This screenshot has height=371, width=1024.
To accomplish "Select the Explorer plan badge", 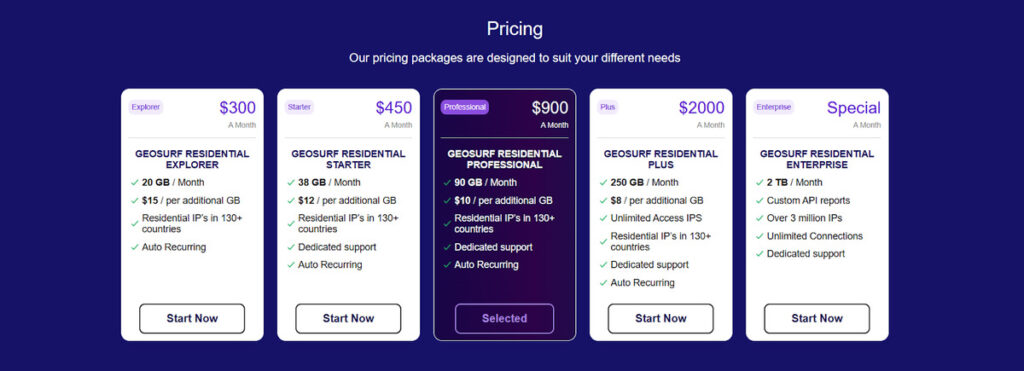I will [x=146, y=107].
